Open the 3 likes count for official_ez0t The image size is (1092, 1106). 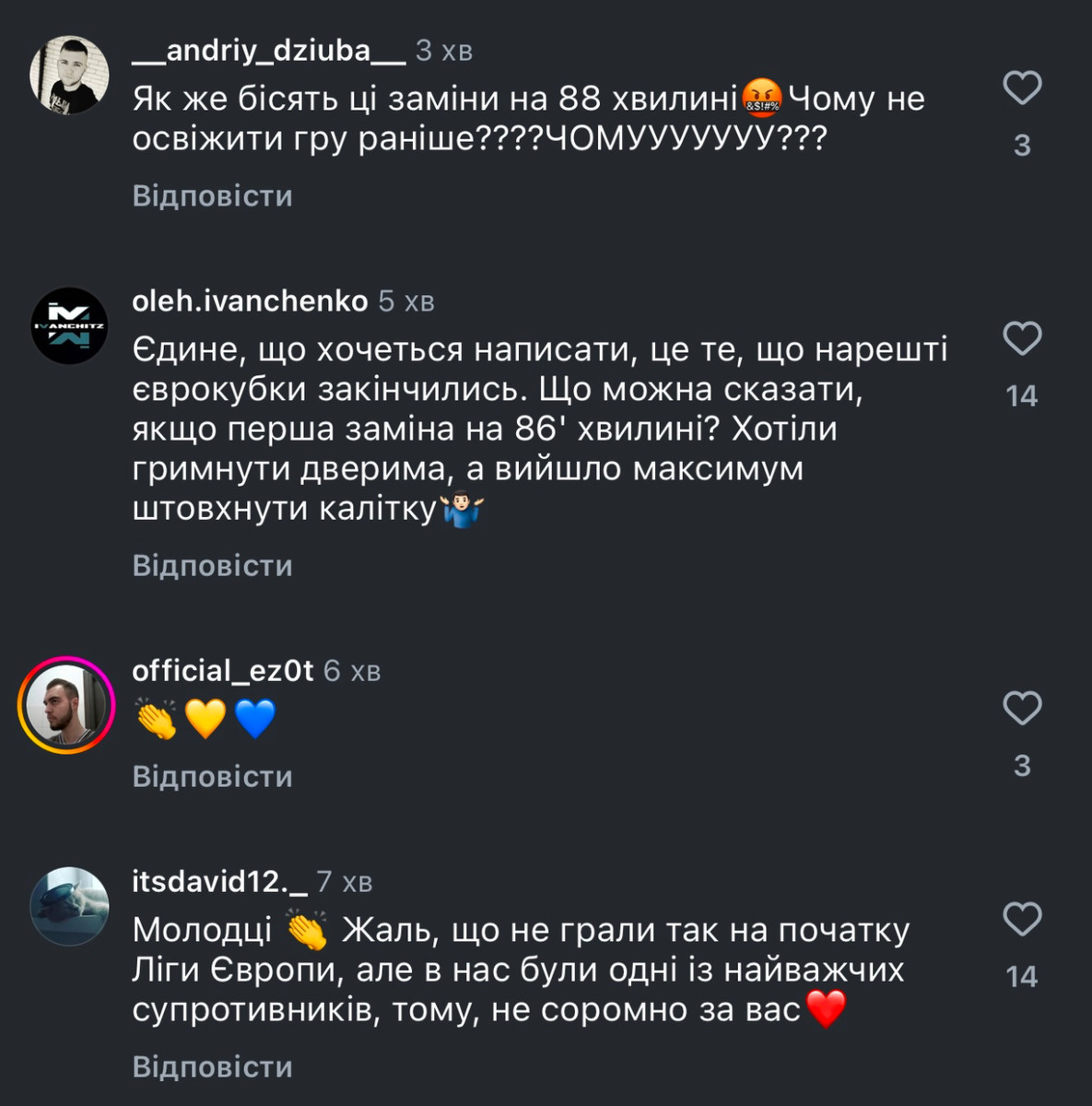tap(1021, 766)
